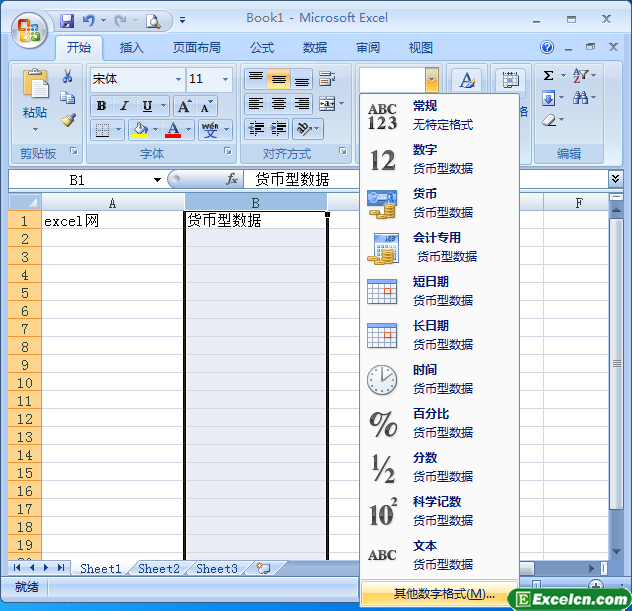Expand the formula bar
Image resolution: width=632 pixels, height=611 pixels.
coord(615,179)
